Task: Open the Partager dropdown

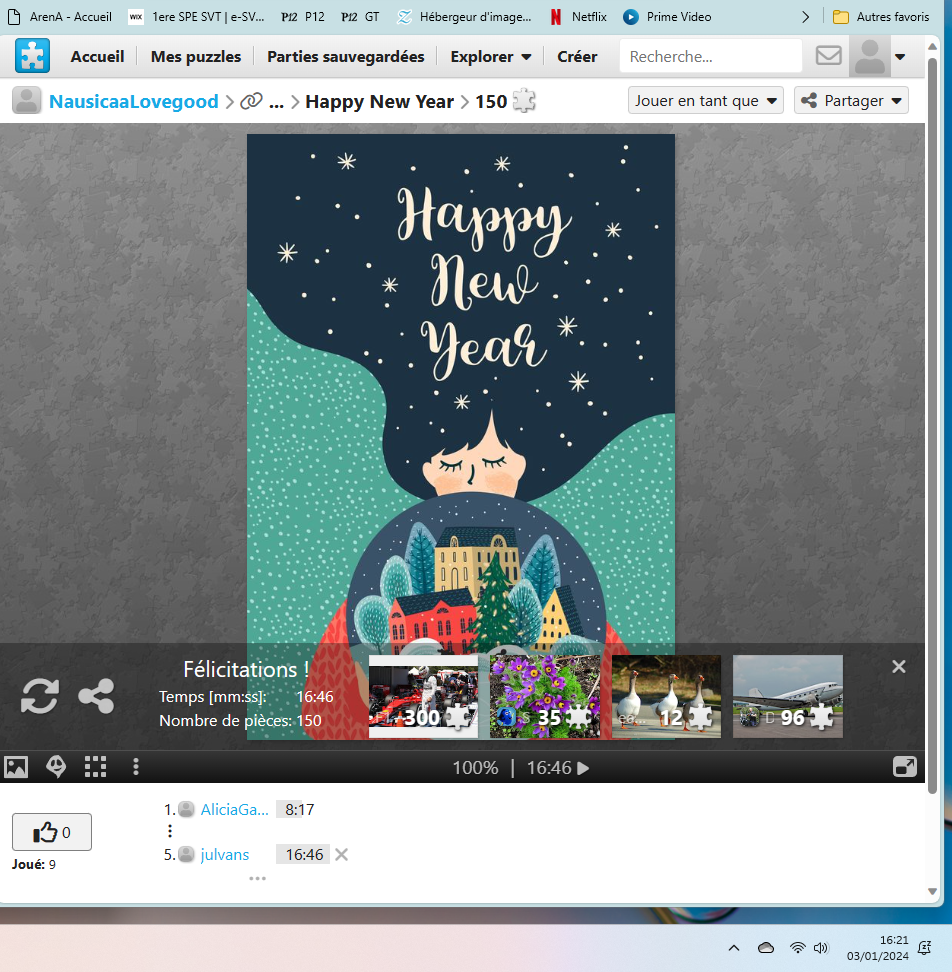Action: pyautogui.click(x=851, y=100)
